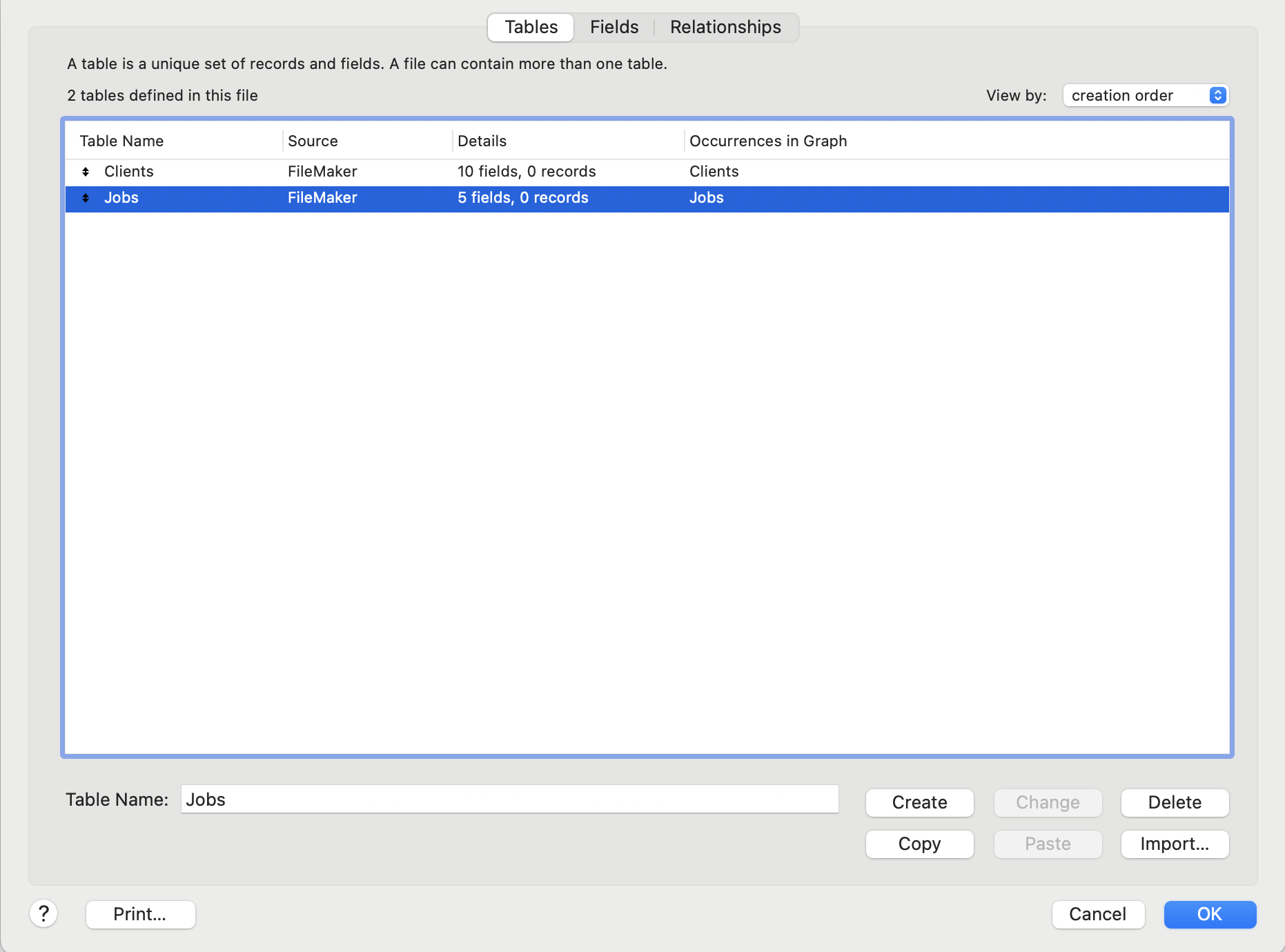Click the Occurrences in Graph column header
This screenshot has height=952, width=1285.
coord(768,141)
